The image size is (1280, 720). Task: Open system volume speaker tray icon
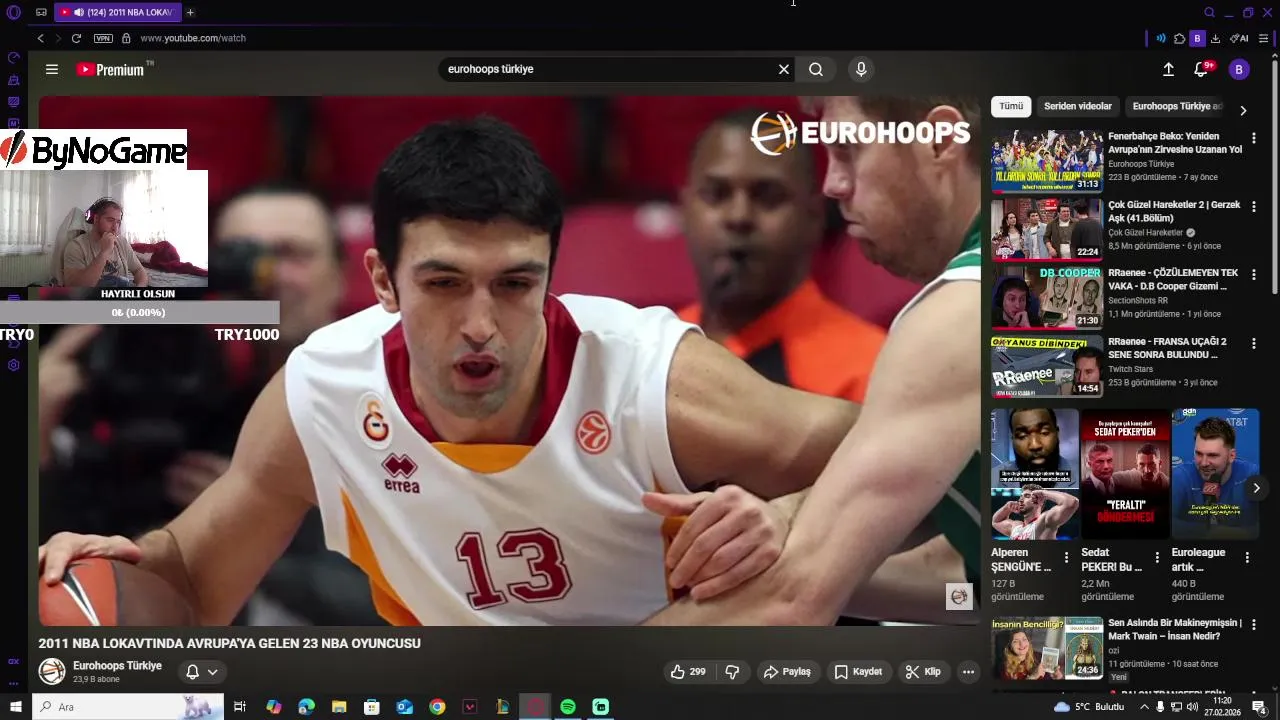[1192, 707]
